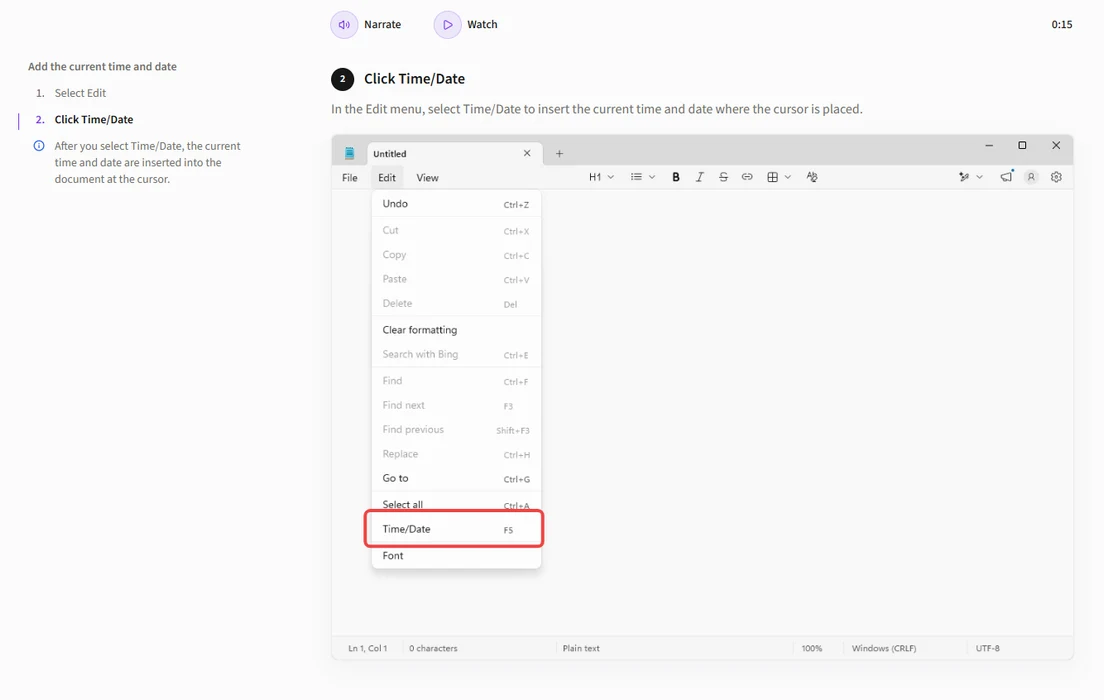The height and width of the screenshot is (700, 1104).
Task: Click the Narrate speaker icon
Action: pyautogui.click(x=344, y=25)
